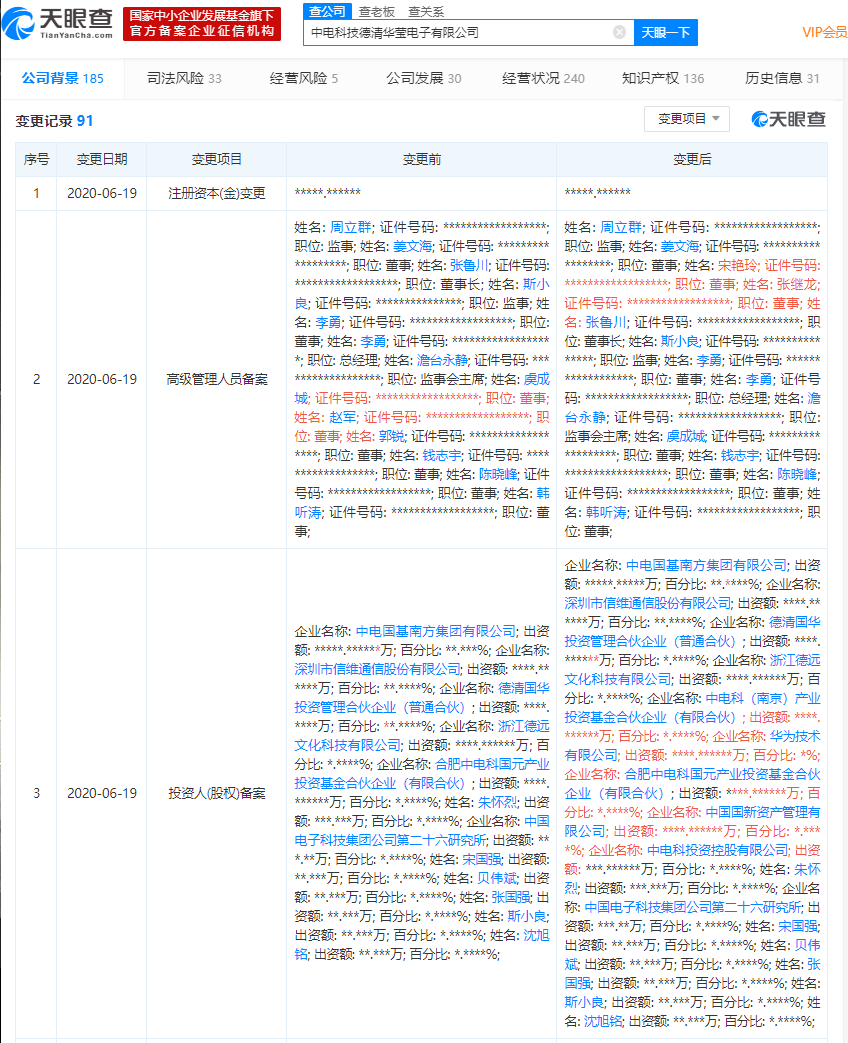Open 张国强 link in 变更前 column

pos(511,897)
